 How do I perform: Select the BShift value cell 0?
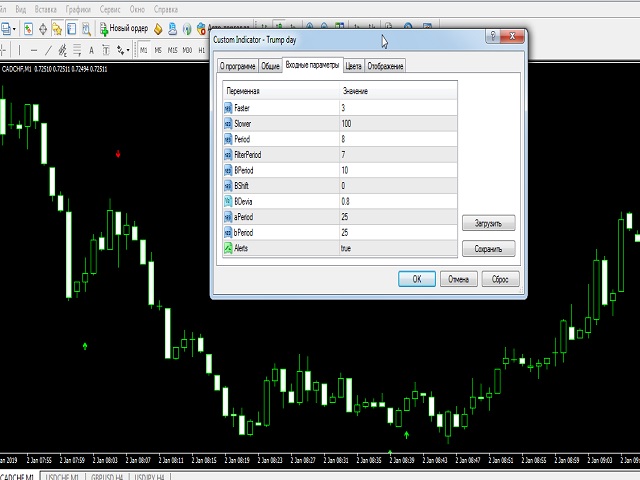pyautogui.click(x=398, y=186)
